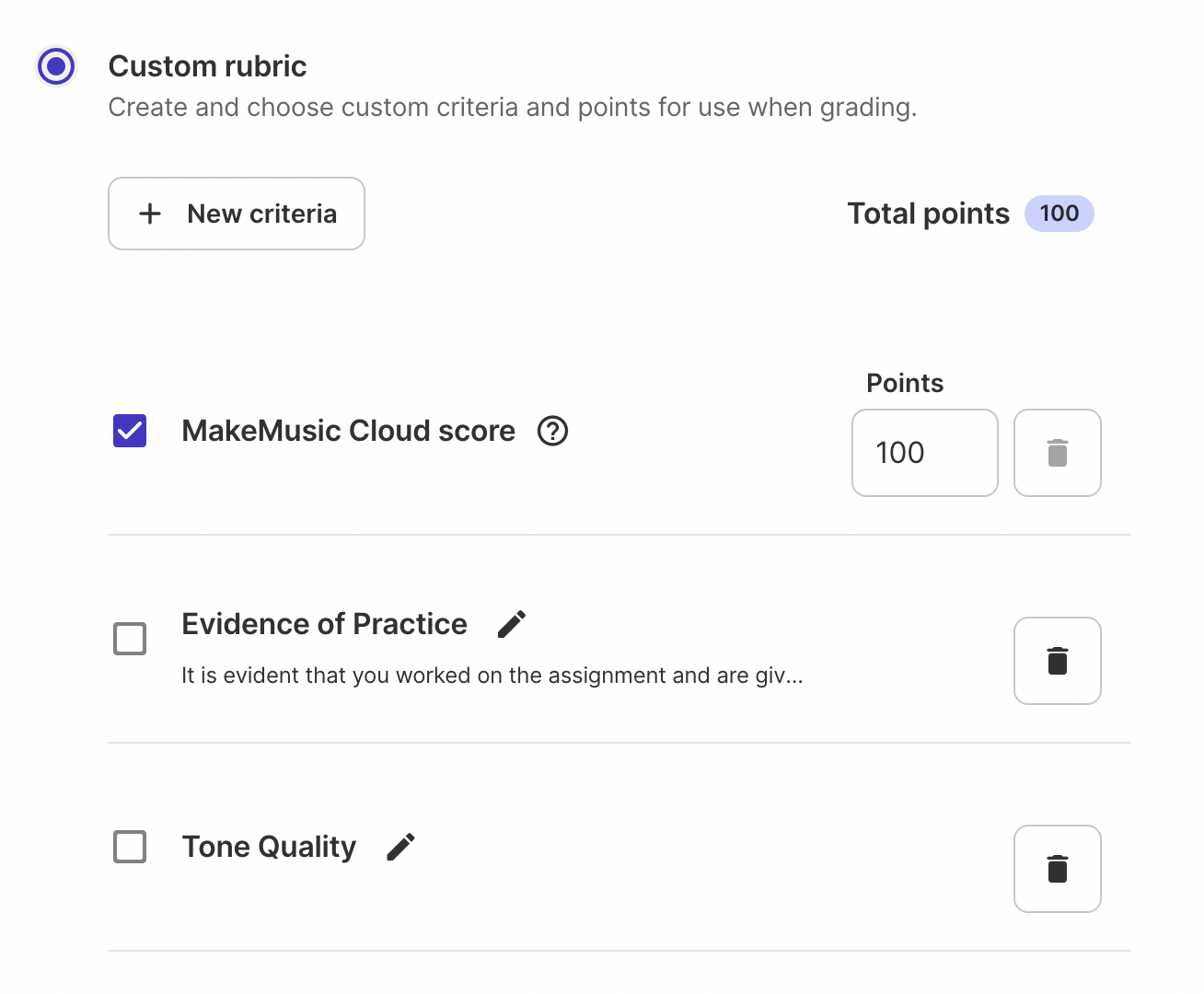1204x994 pixels.
Task: Click the Evidence of Practice description text
Action: (492, 676)
